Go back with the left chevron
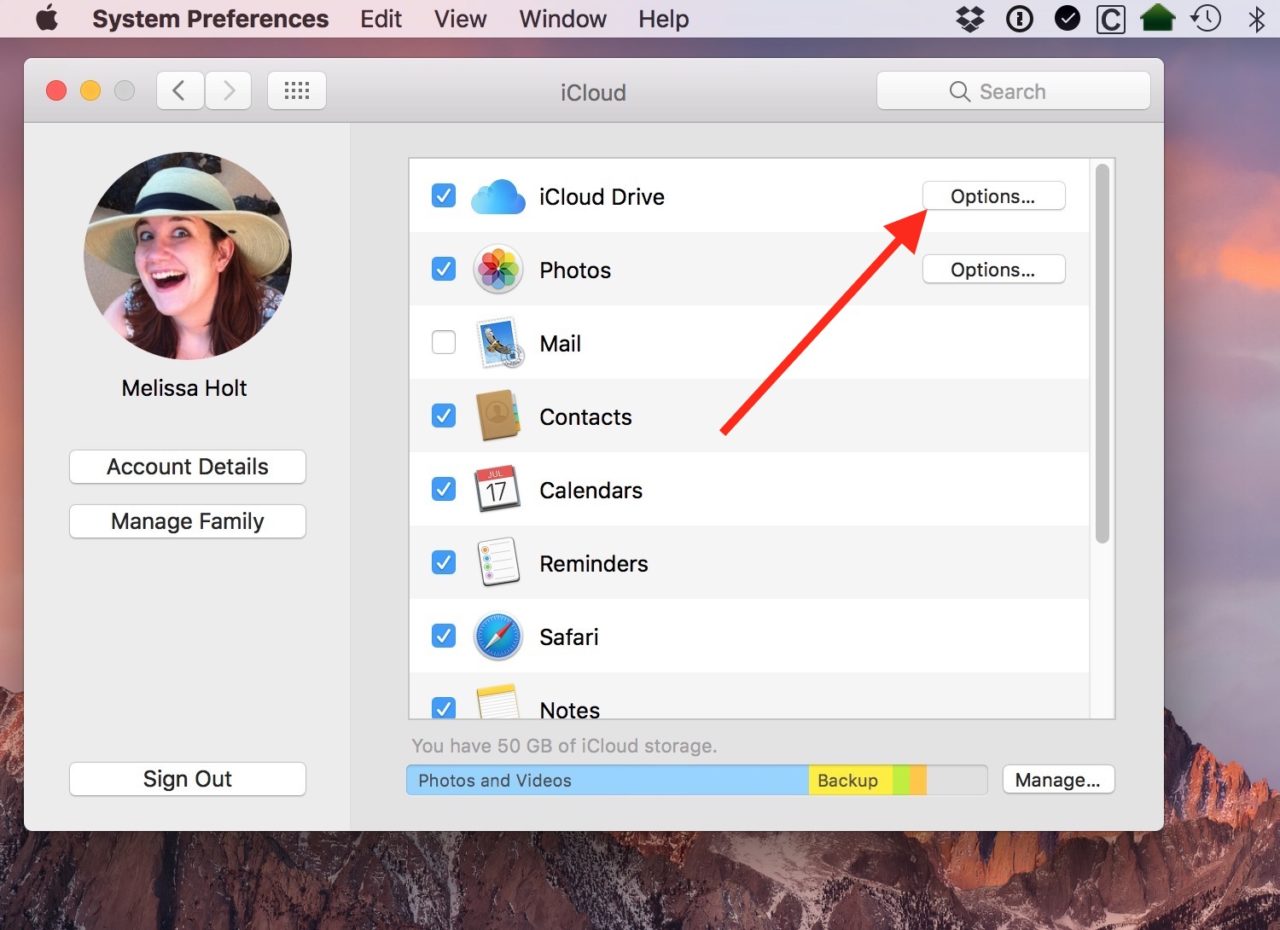This screenshot has width=1280, height=930. tap(180, 91)
